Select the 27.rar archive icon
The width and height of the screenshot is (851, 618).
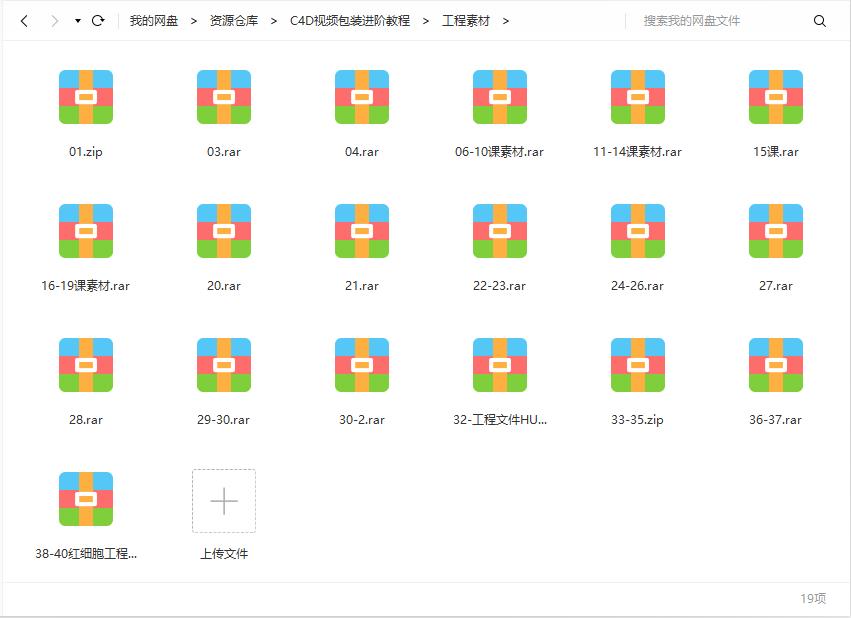tap(776, 231)
